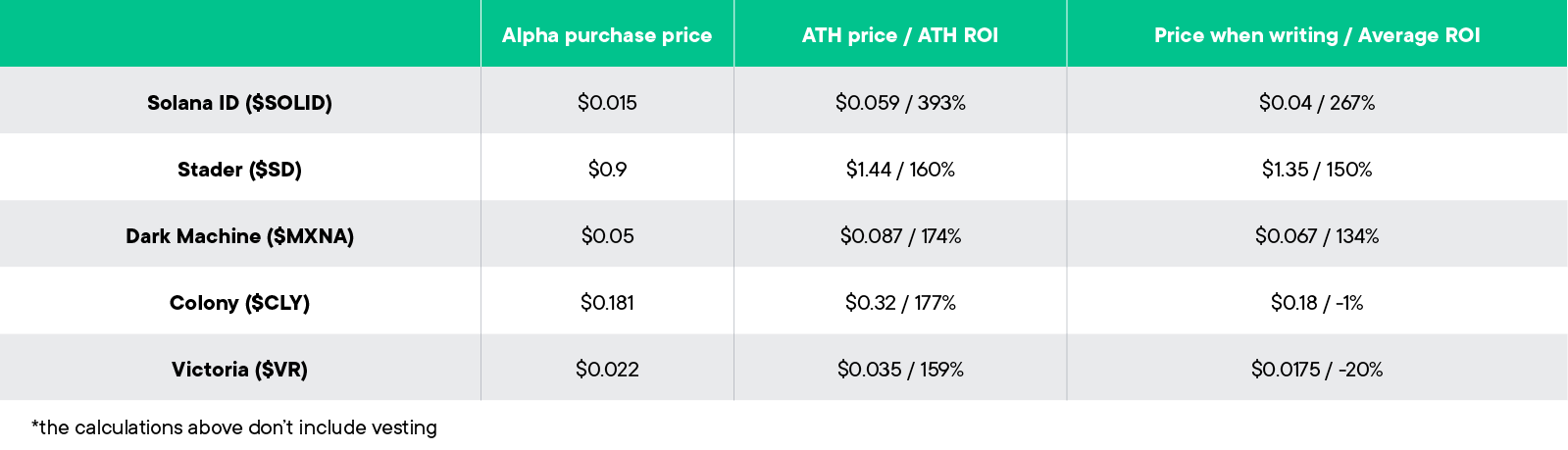Click the $0.087 / 174% ATH cell

[900, 235]
